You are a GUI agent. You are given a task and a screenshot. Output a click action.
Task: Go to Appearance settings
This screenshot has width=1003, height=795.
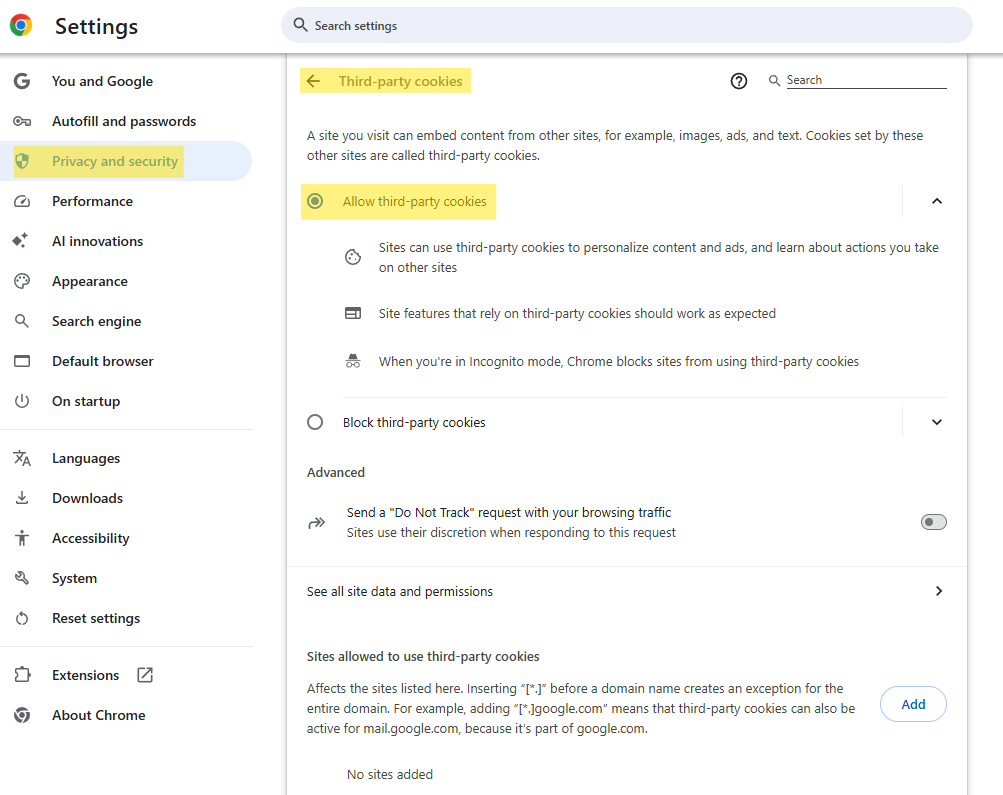coord(90,281)
